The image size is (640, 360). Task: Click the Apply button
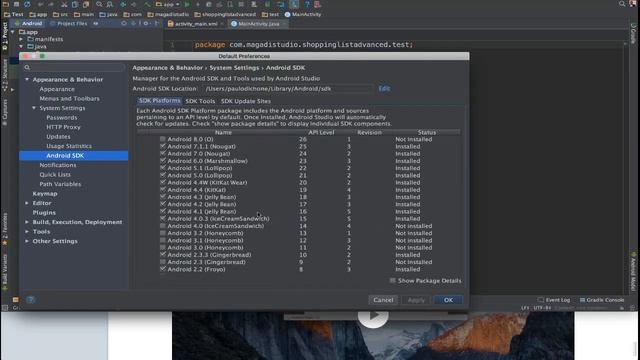416,300
